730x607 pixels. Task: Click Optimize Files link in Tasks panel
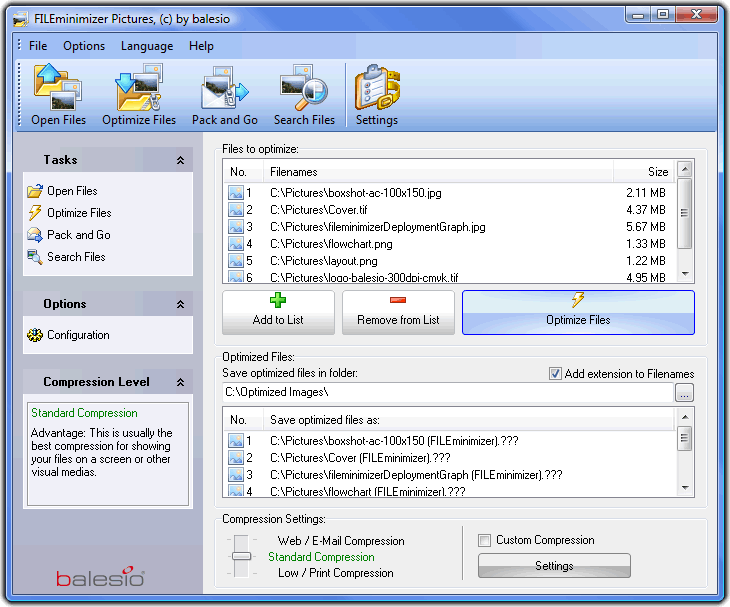pyautogui.click(x=79, y=213)
